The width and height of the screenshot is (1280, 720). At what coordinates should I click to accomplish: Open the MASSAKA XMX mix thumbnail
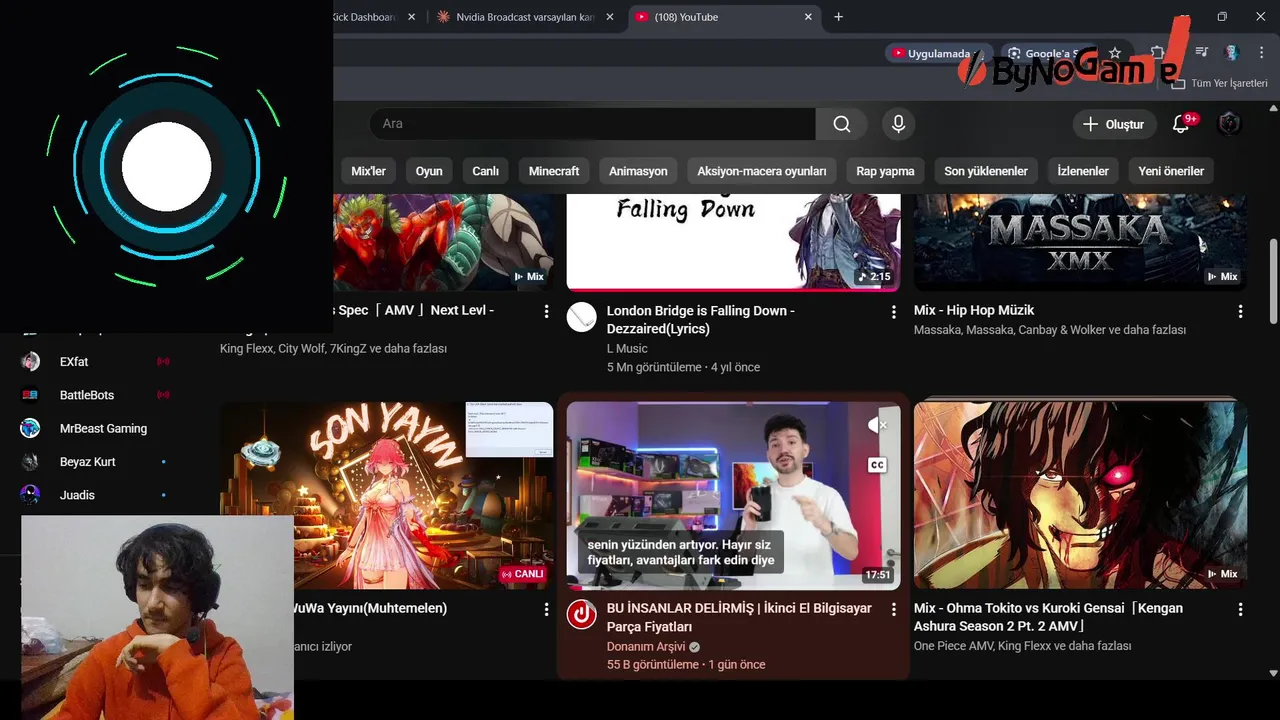click(1080, 242)
